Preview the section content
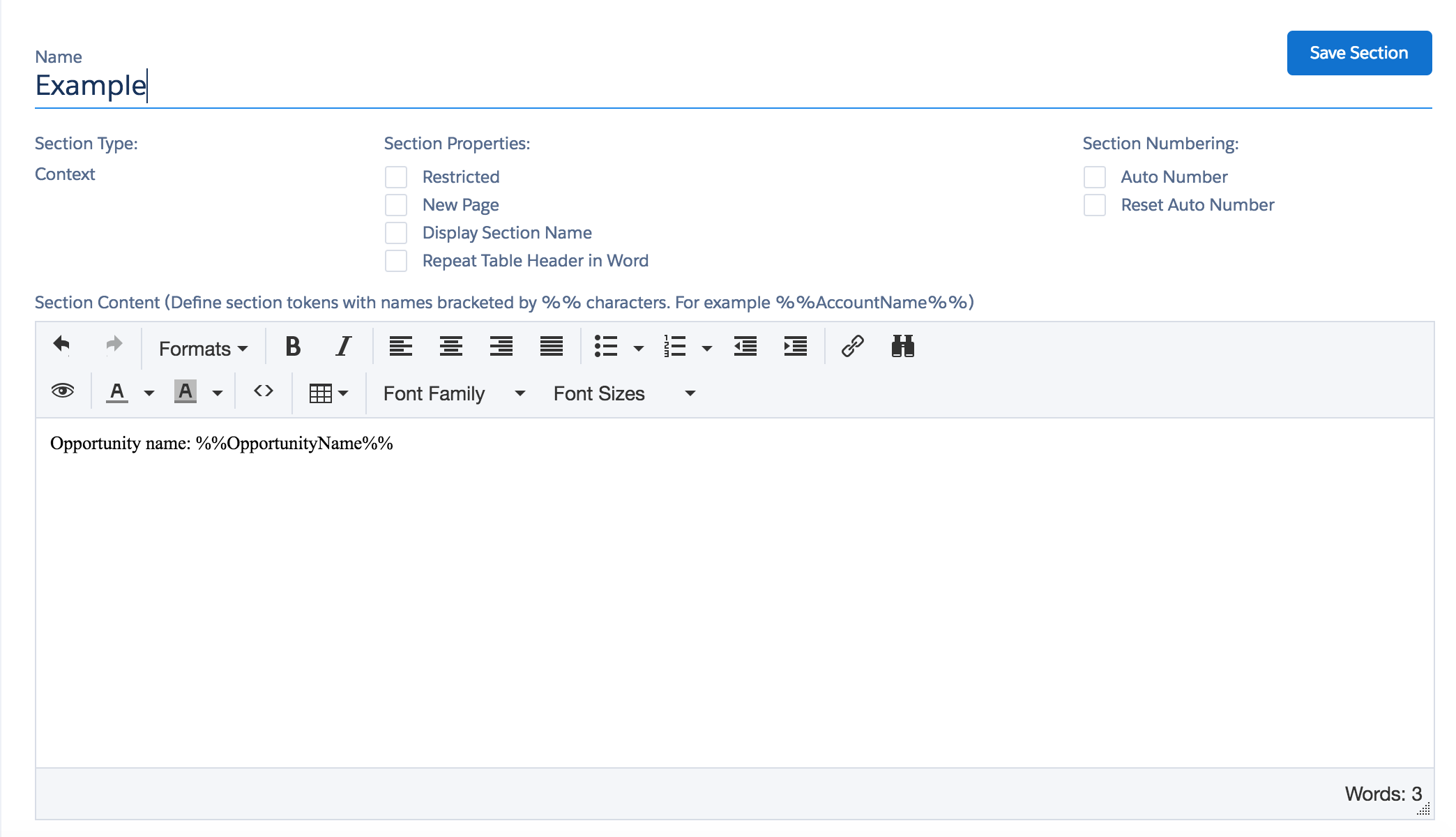1456x837 pixels. [x=62, y=391]
